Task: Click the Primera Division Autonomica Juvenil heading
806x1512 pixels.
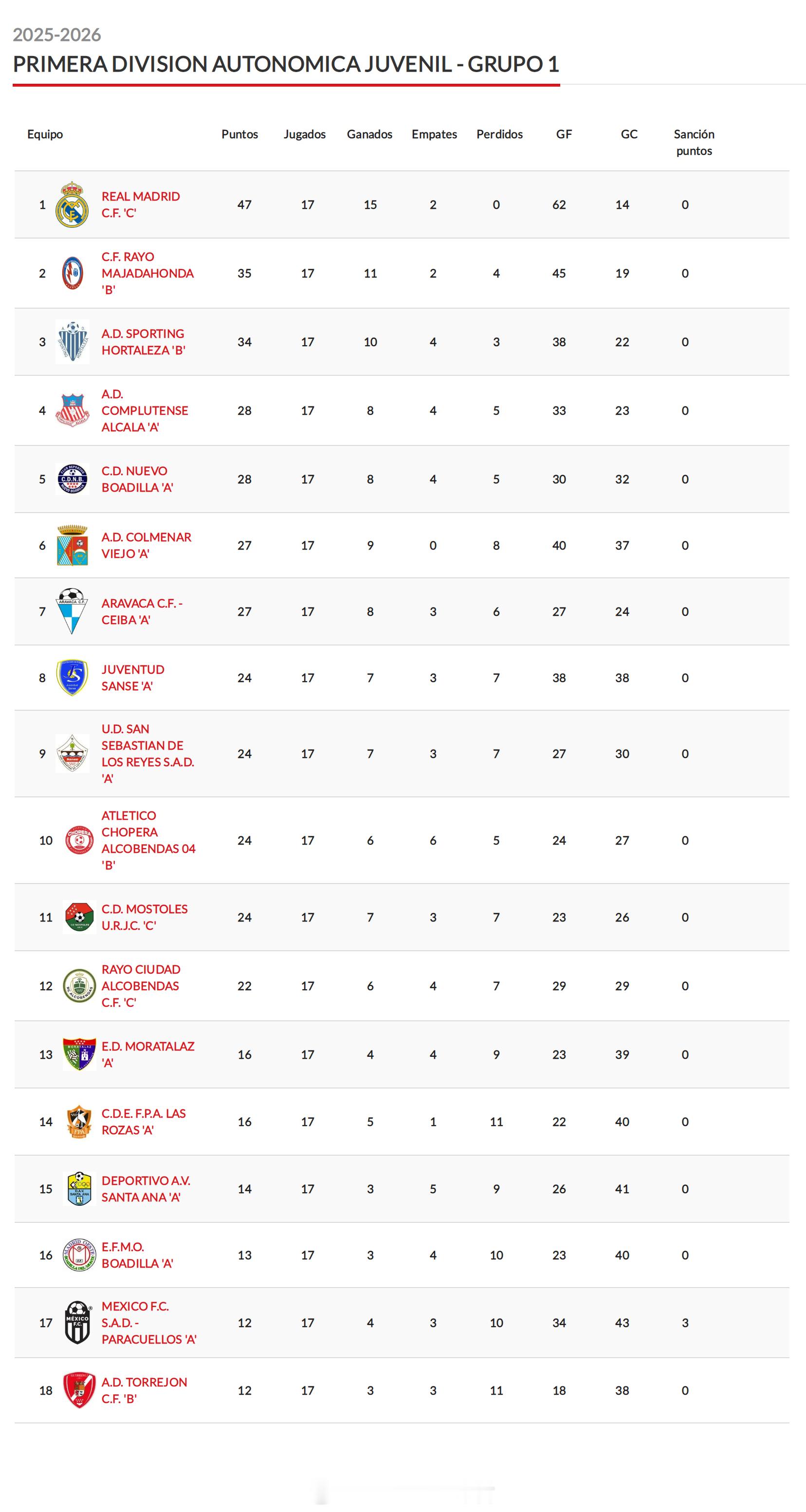Action: pyautogui.click(x=286, y=64)
